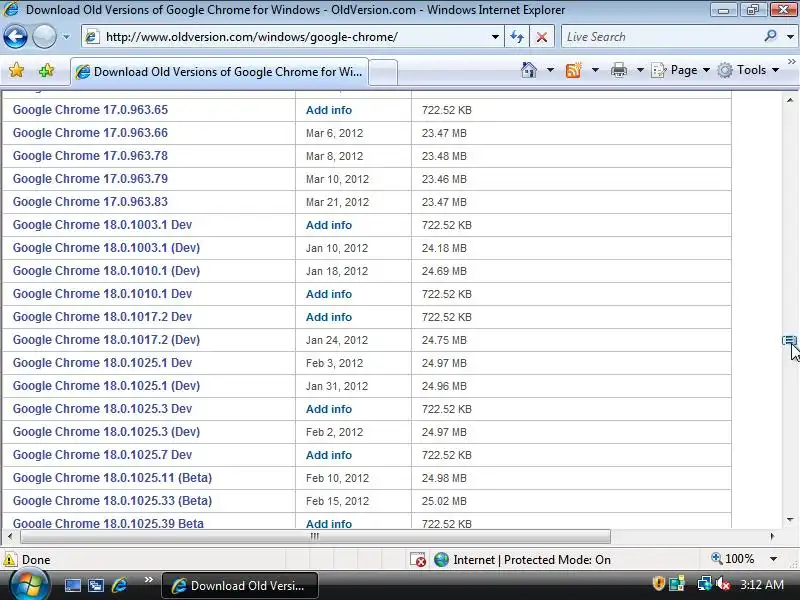Viewport: 800px width, 600px height.
Task: Open Google Chrome 17.0.963.83 link
Action: click(x=90, y=202)
